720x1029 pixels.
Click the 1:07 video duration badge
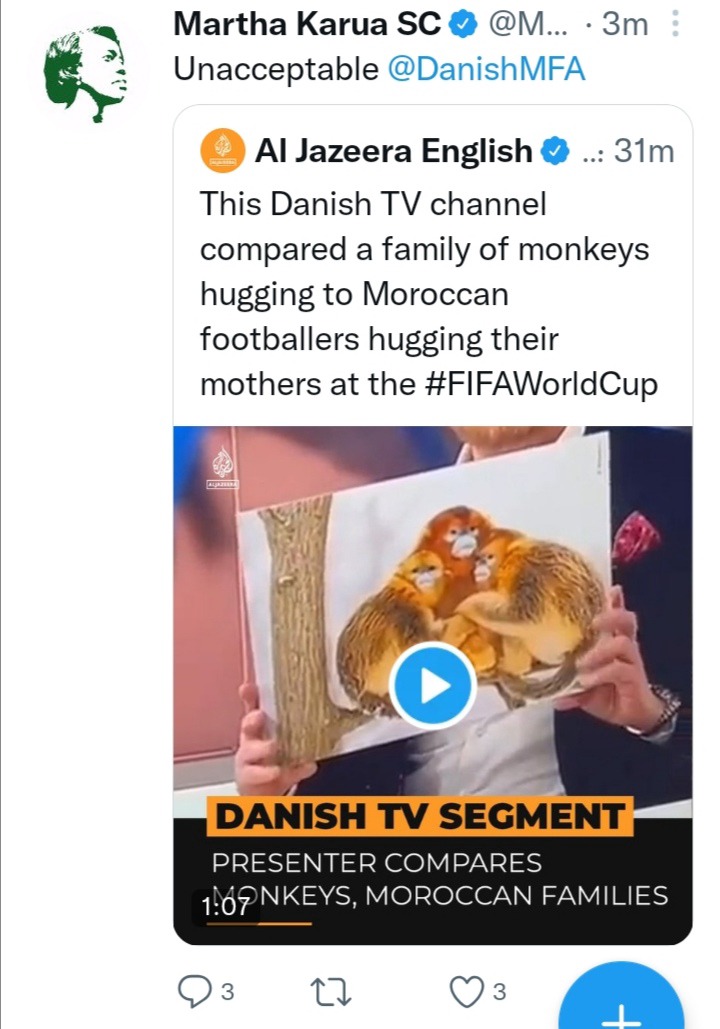[x=225, y=907]
